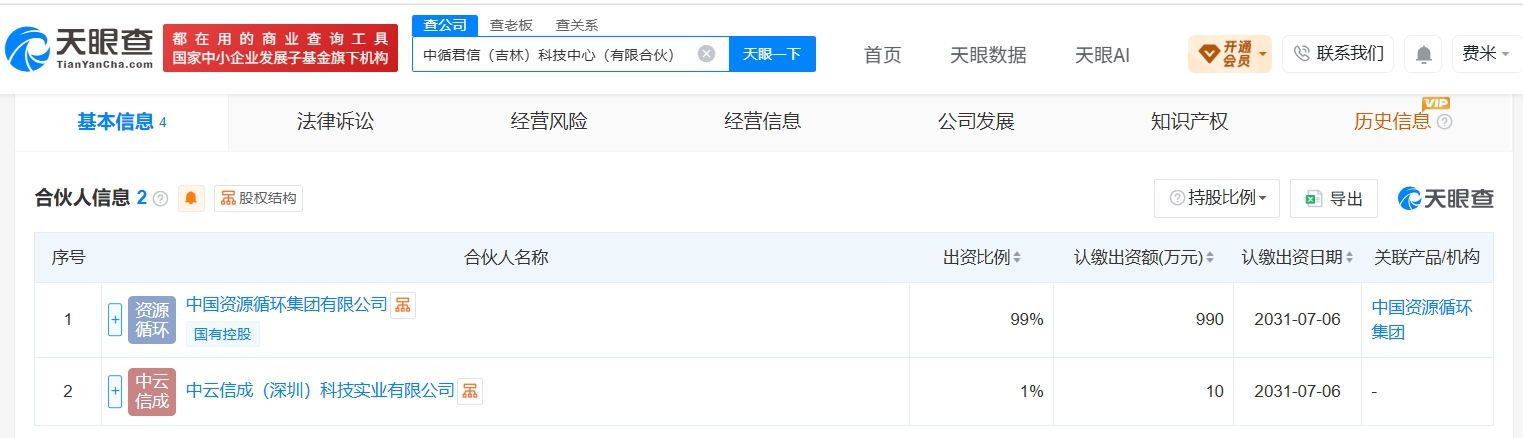Click the 天眼查 watermark logo beside 导出
Image resolution: width=1523 pixels, height=438 pixels.
(x=1445, y=198)
